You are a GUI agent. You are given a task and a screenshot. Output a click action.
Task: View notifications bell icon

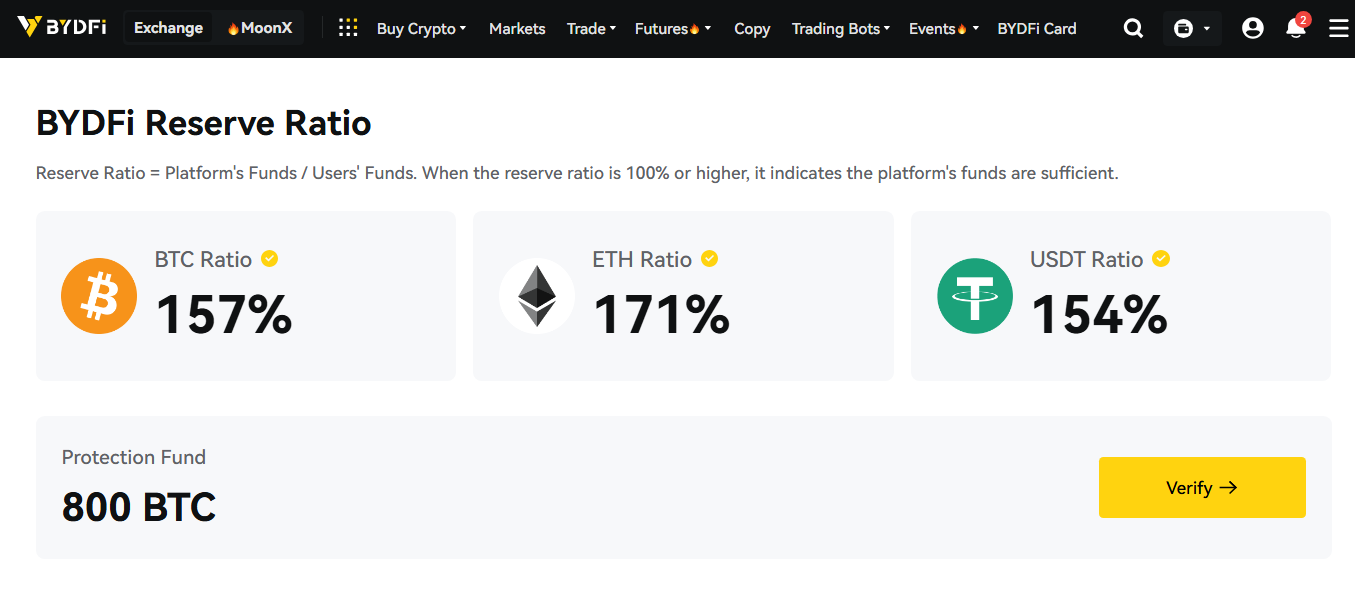coord(1295,29)
